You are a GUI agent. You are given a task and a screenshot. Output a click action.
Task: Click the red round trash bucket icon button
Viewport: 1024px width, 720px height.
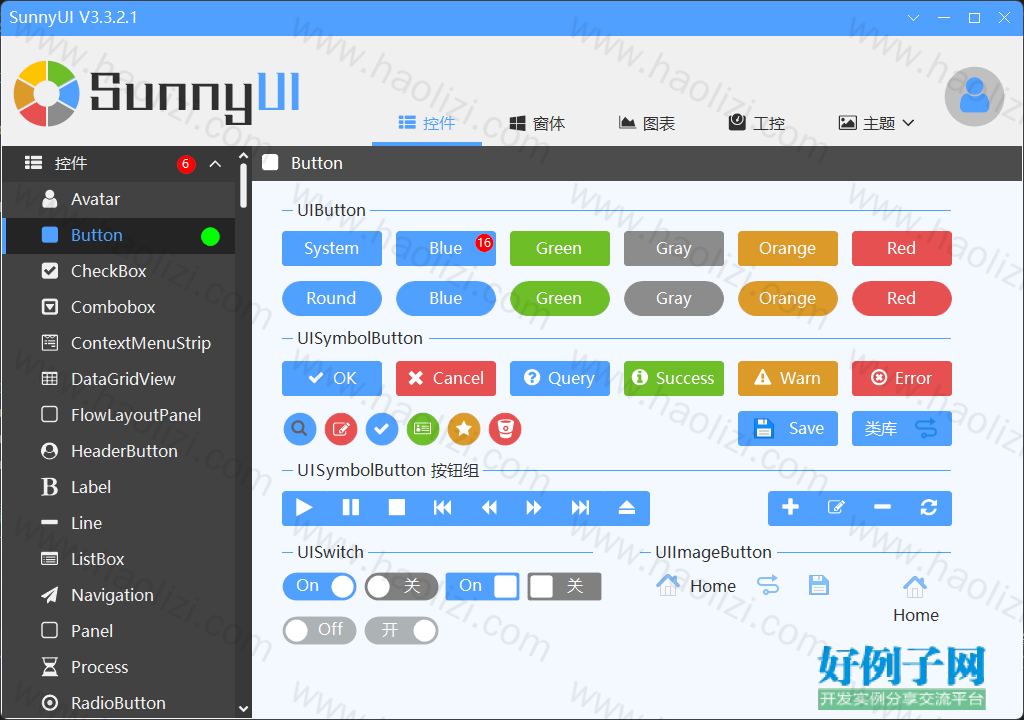505,429
